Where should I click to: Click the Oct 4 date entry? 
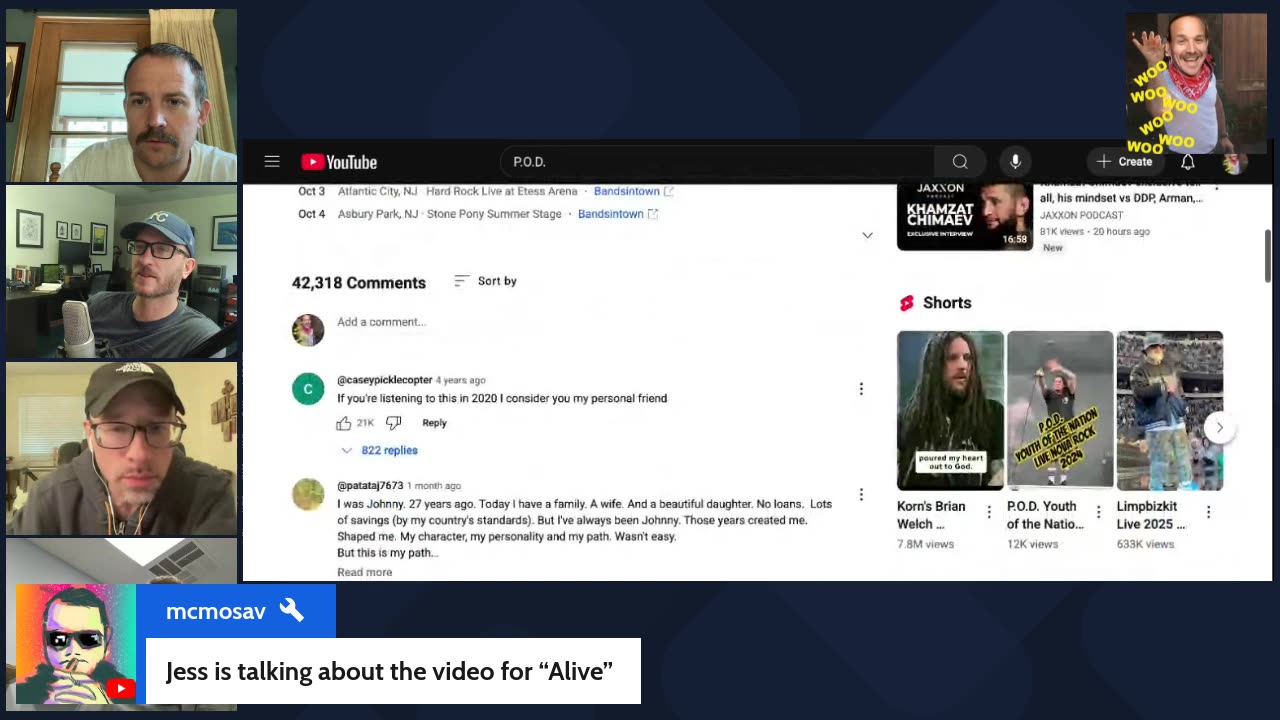tap(311, 214)
